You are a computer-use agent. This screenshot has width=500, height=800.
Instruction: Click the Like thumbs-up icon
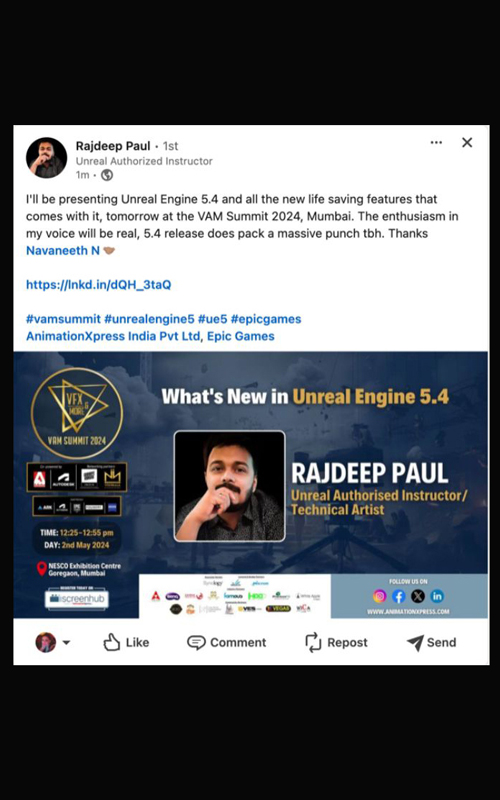pos(112,642)
